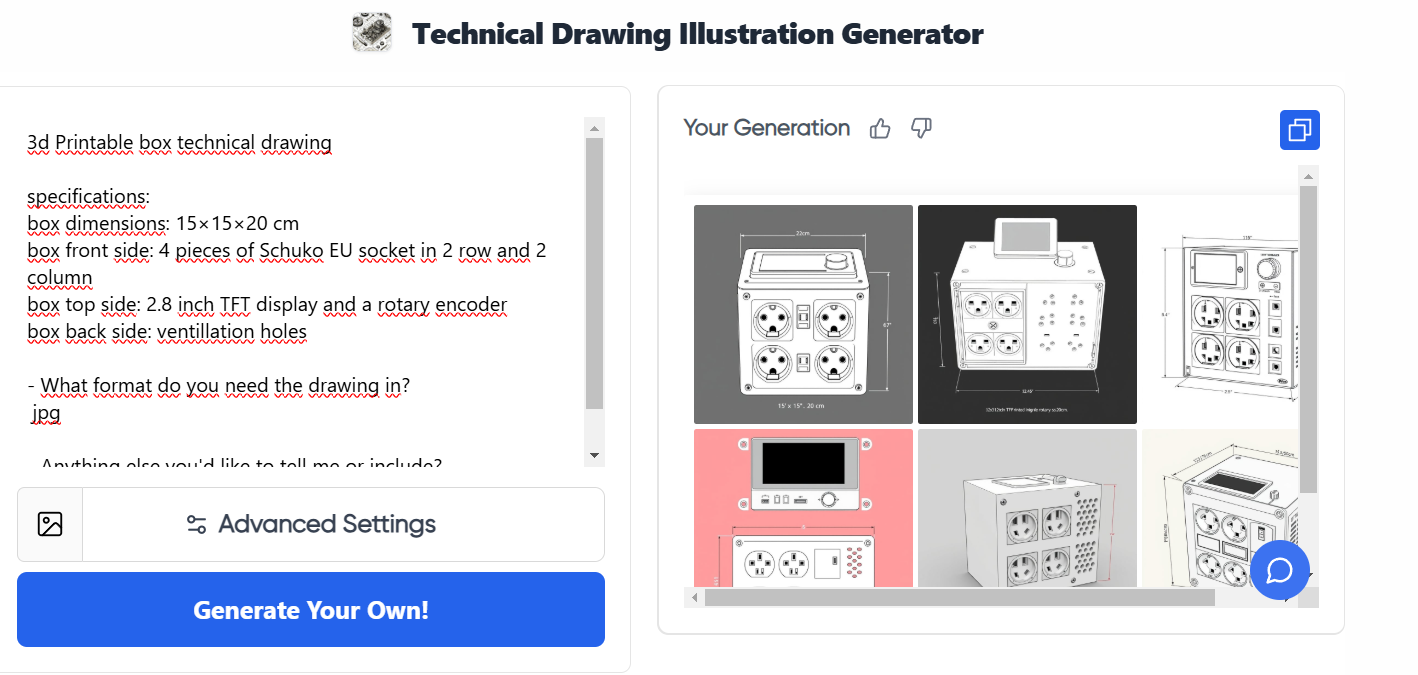Open the black background box thumbnail
1418x675 pixels.
click(x=1027, y=314)
